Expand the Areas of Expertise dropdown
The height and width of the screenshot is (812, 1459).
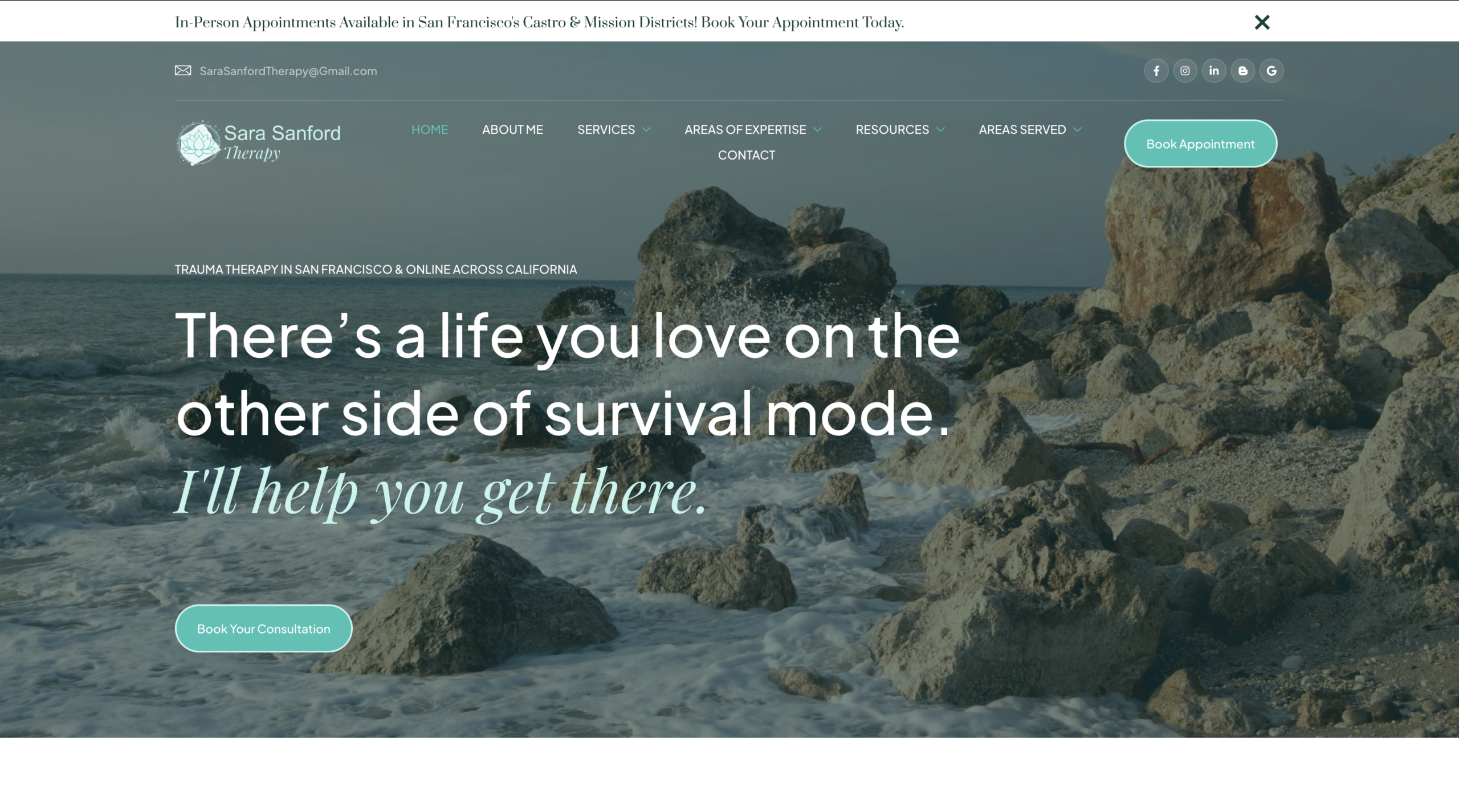[x=753, y=129]
